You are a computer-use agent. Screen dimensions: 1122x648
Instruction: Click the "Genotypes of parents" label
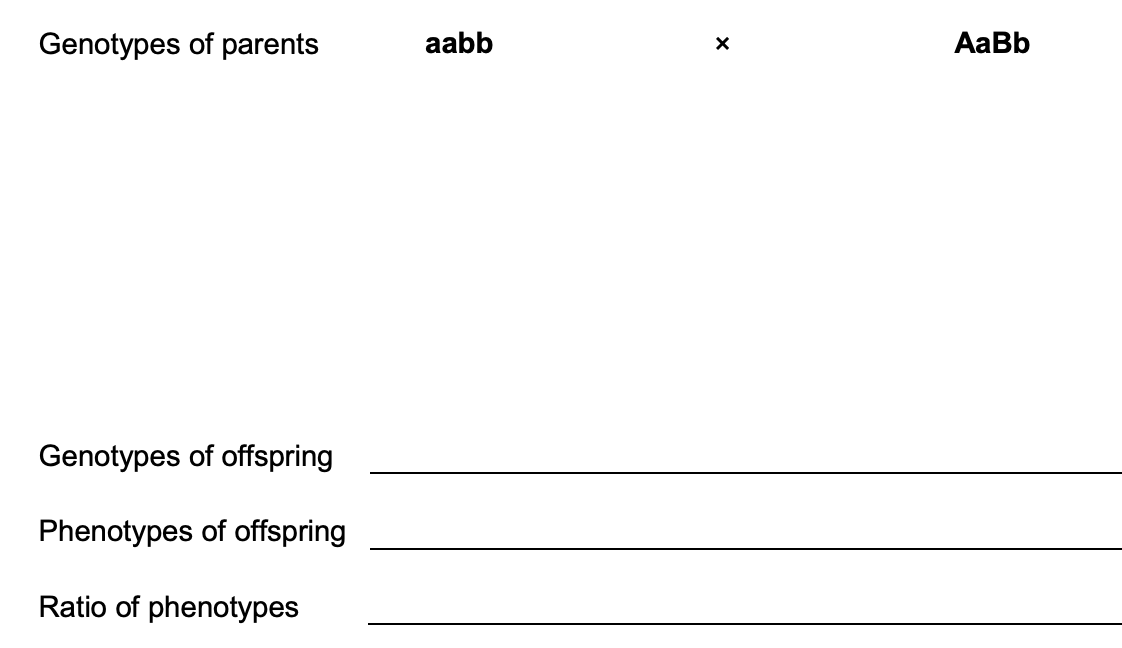pos(179,45)
